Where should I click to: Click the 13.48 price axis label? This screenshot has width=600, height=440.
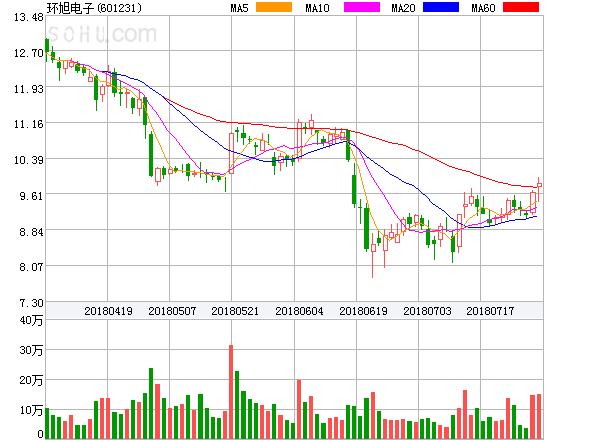(29, 17)
